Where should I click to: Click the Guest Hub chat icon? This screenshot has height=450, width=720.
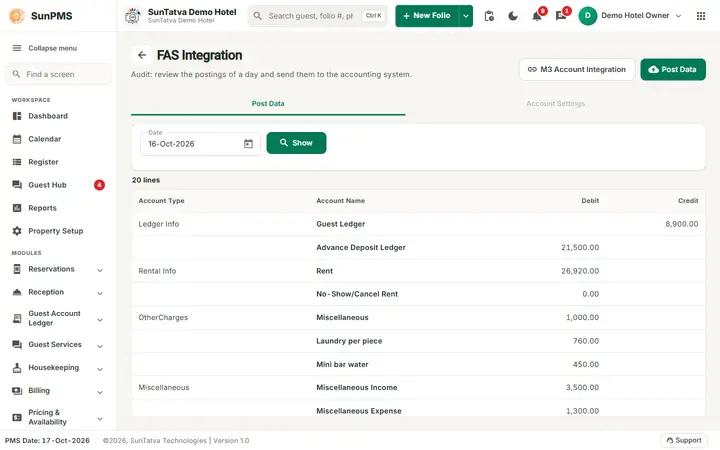tap(17, 185)
